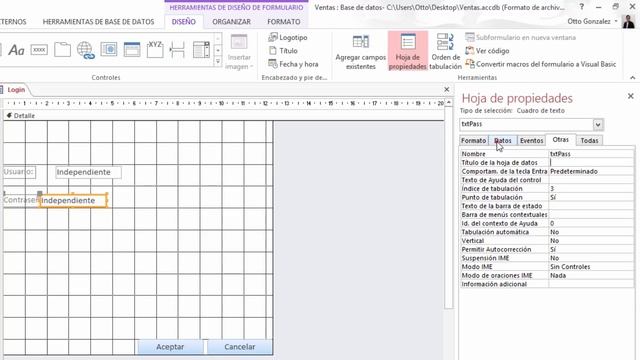
Task: Switch to Datos tab in property sheet
Action: tap(503, 140)
